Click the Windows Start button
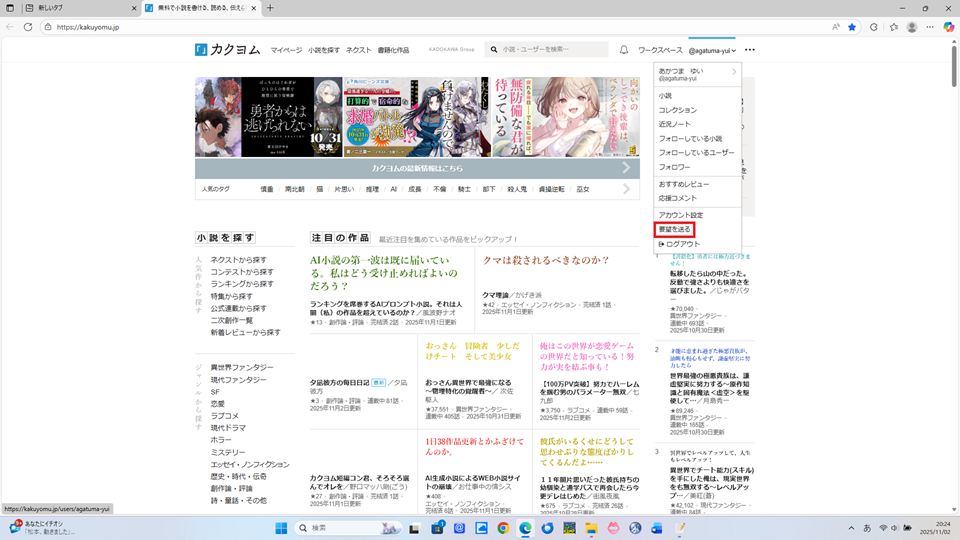 281,528
